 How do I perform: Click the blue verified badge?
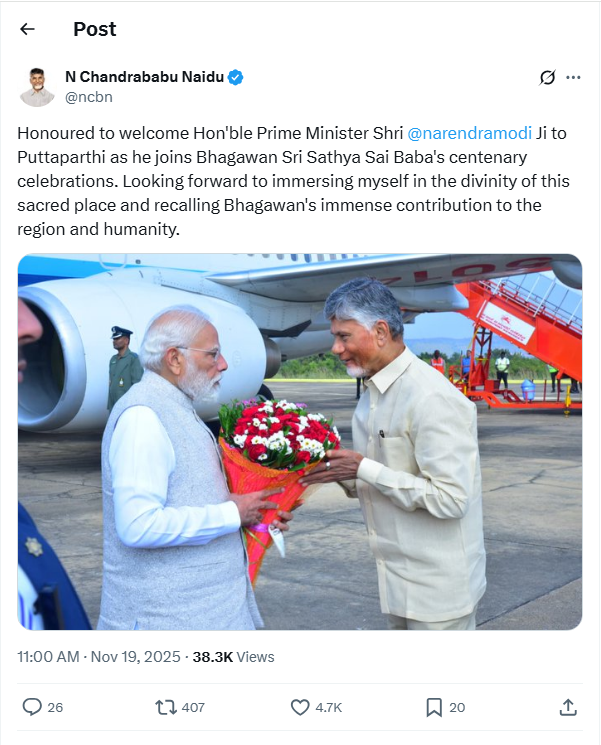coord(236,77)
